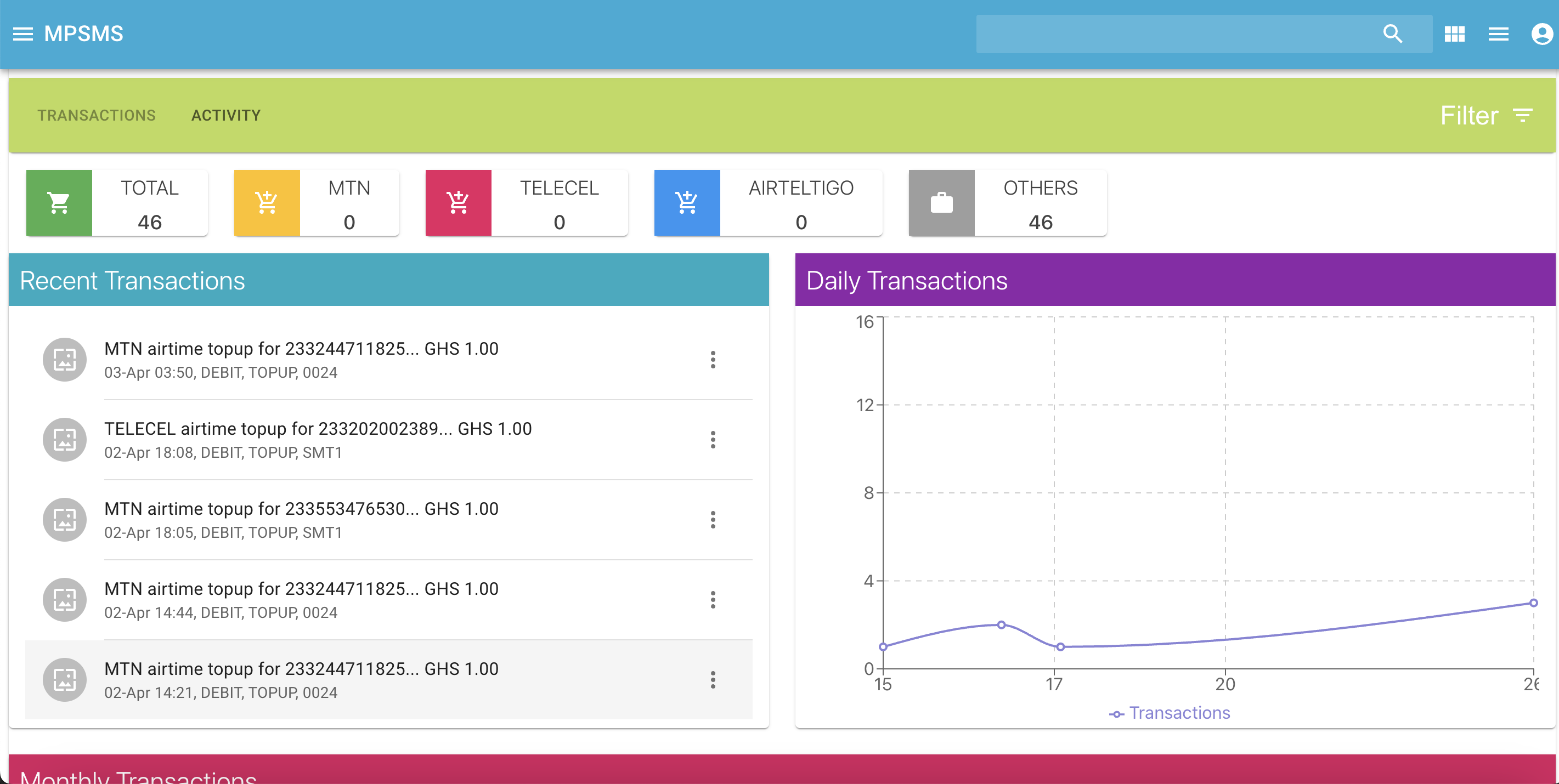
Task: Open overflow menu on the TELECEL topup entry
Action: pyautogui.click(x=714, y=440)
